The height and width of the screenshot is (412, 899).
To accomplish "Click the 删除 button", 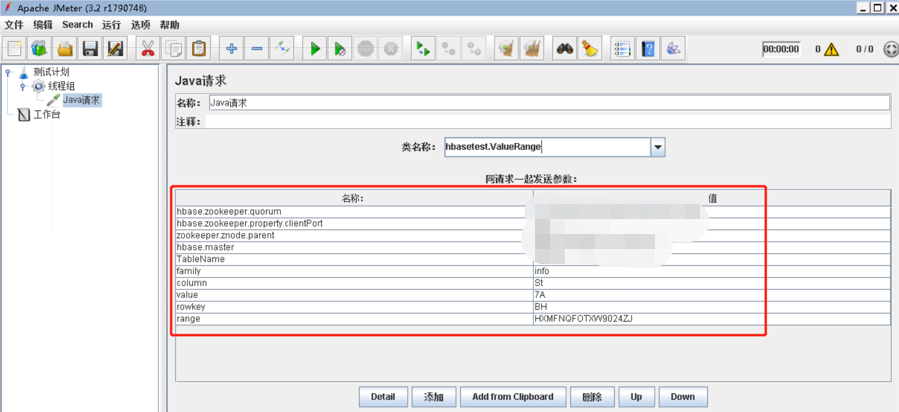I will click(592, 397).
